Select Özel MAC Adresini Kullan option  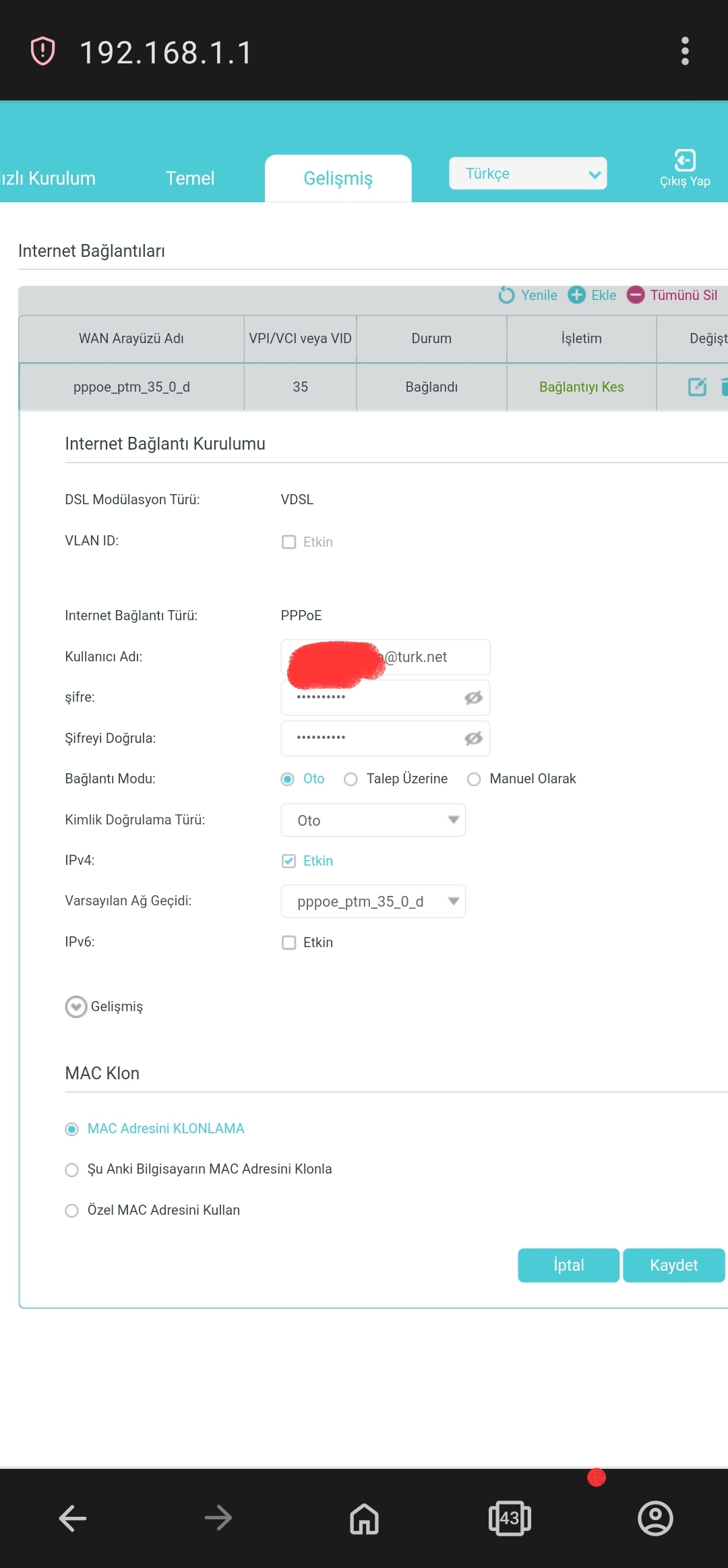(71, 1211)
